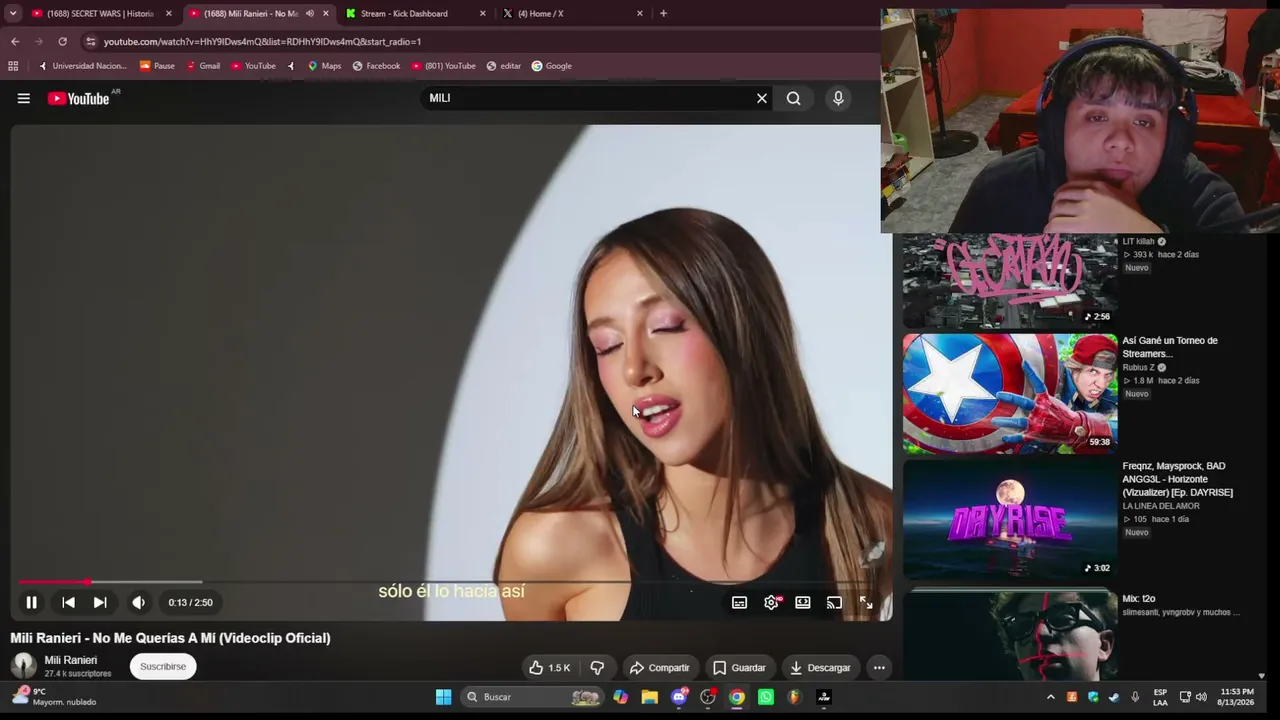Skip to the next video
Viewport: 1280px width, 720px height.
tap(100, 602)
